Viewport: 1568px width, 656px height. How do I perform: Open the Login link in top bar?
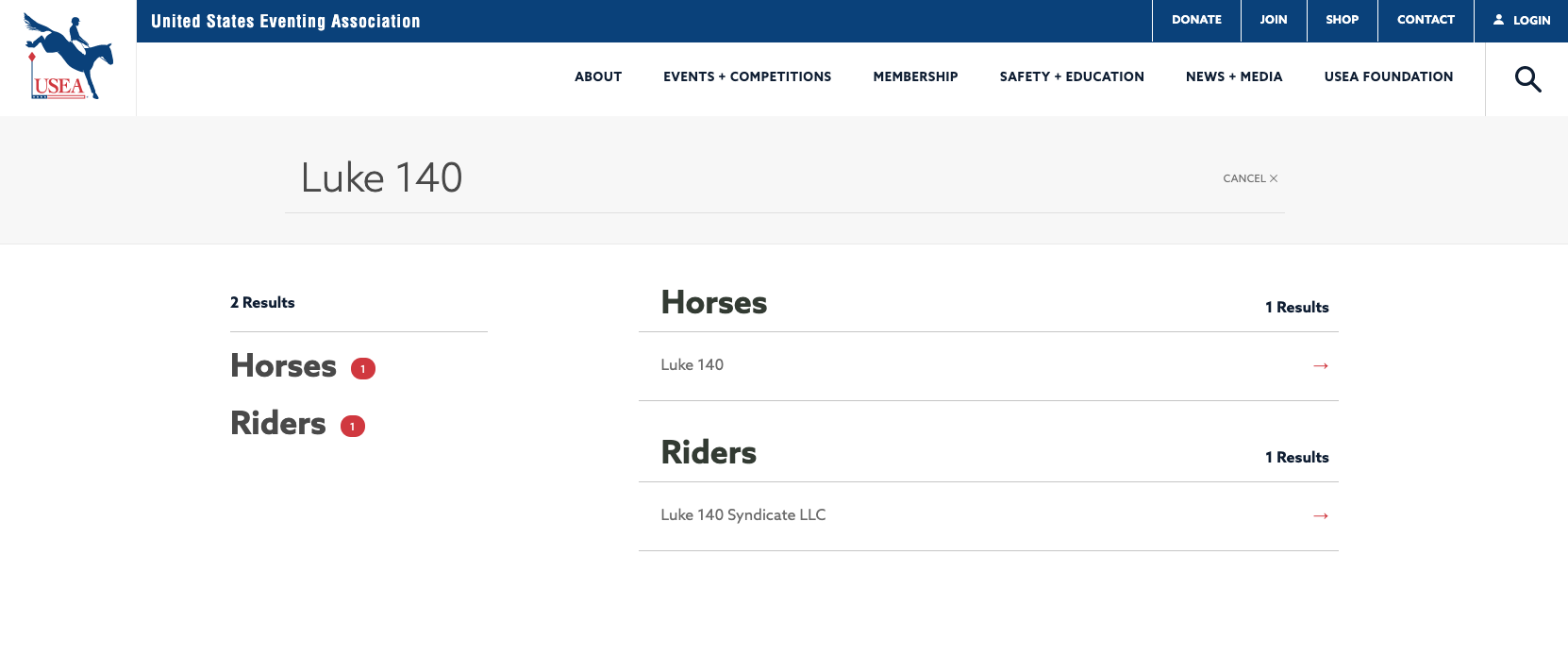pyautogui.click(x=1521, y=20)
